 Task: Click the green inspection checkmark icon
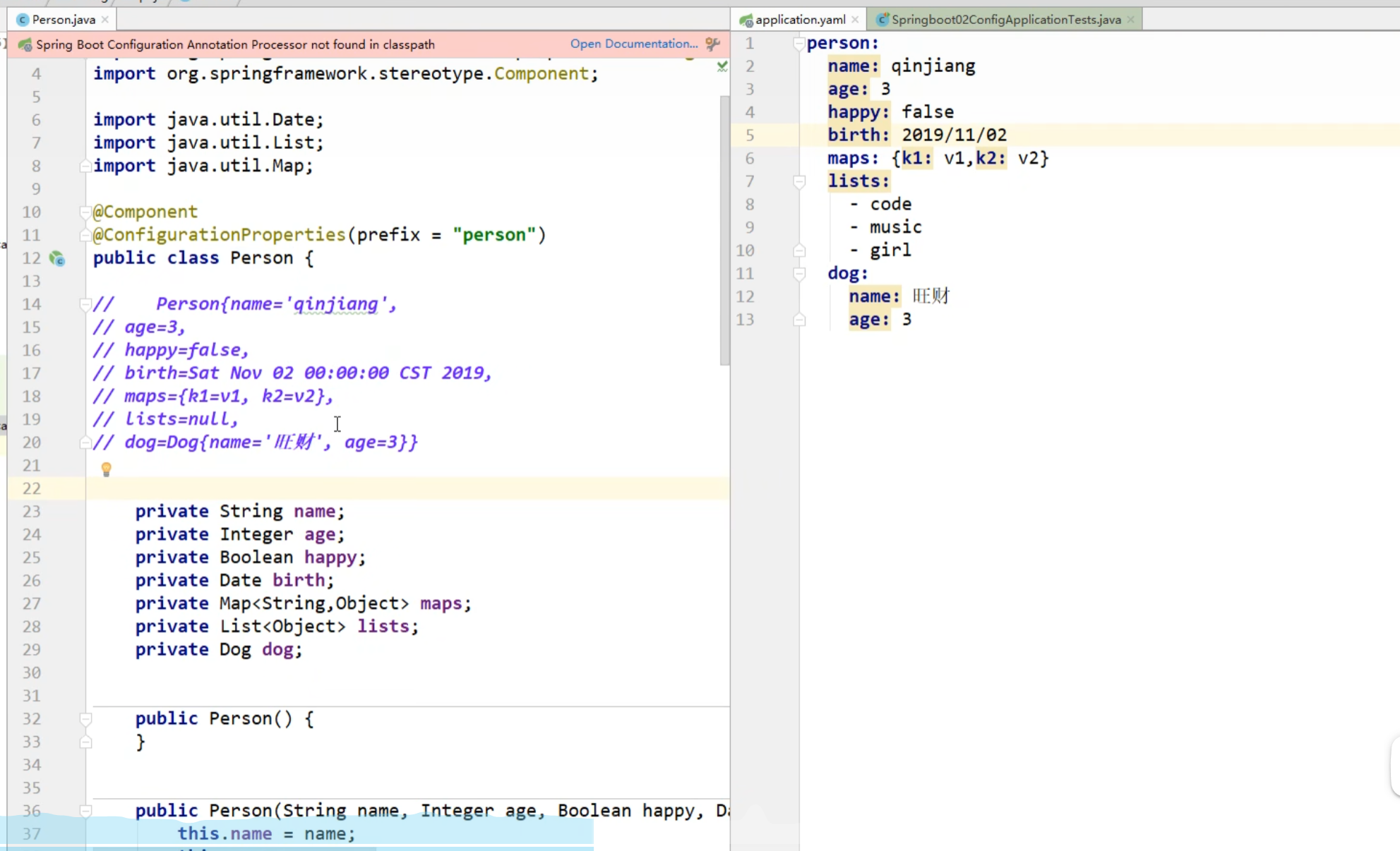point(722,66)
